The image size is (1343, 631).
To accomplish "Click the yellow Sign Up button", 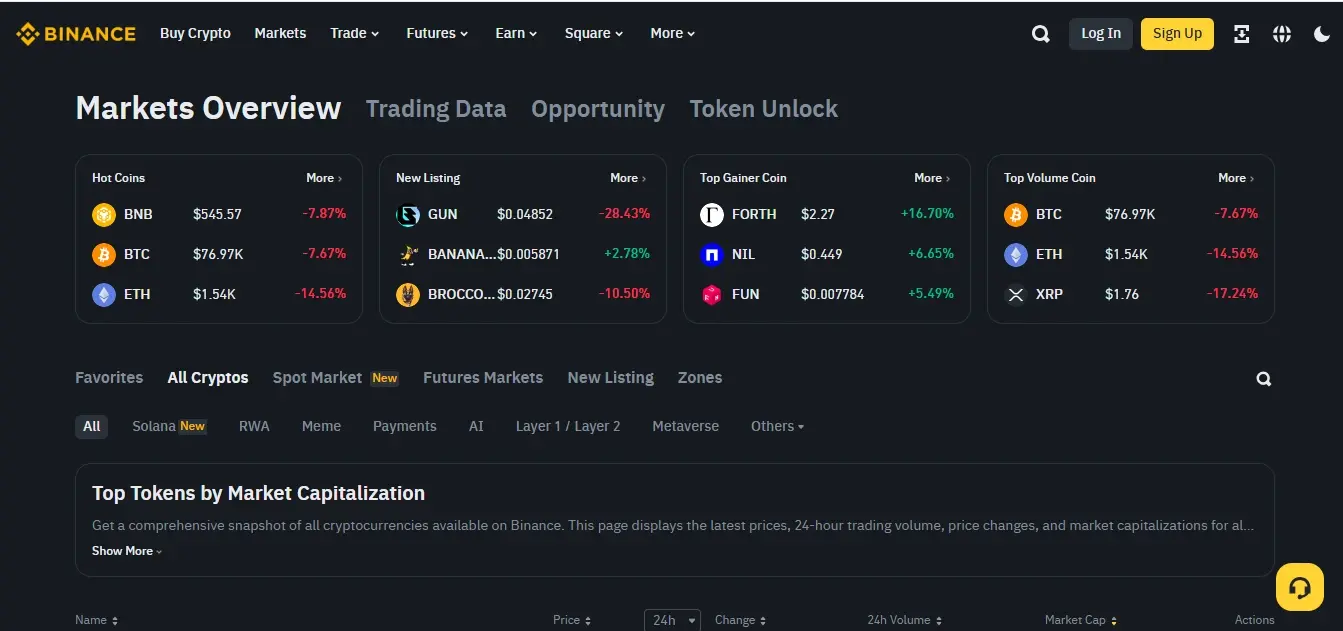I will pos(1177,33).
